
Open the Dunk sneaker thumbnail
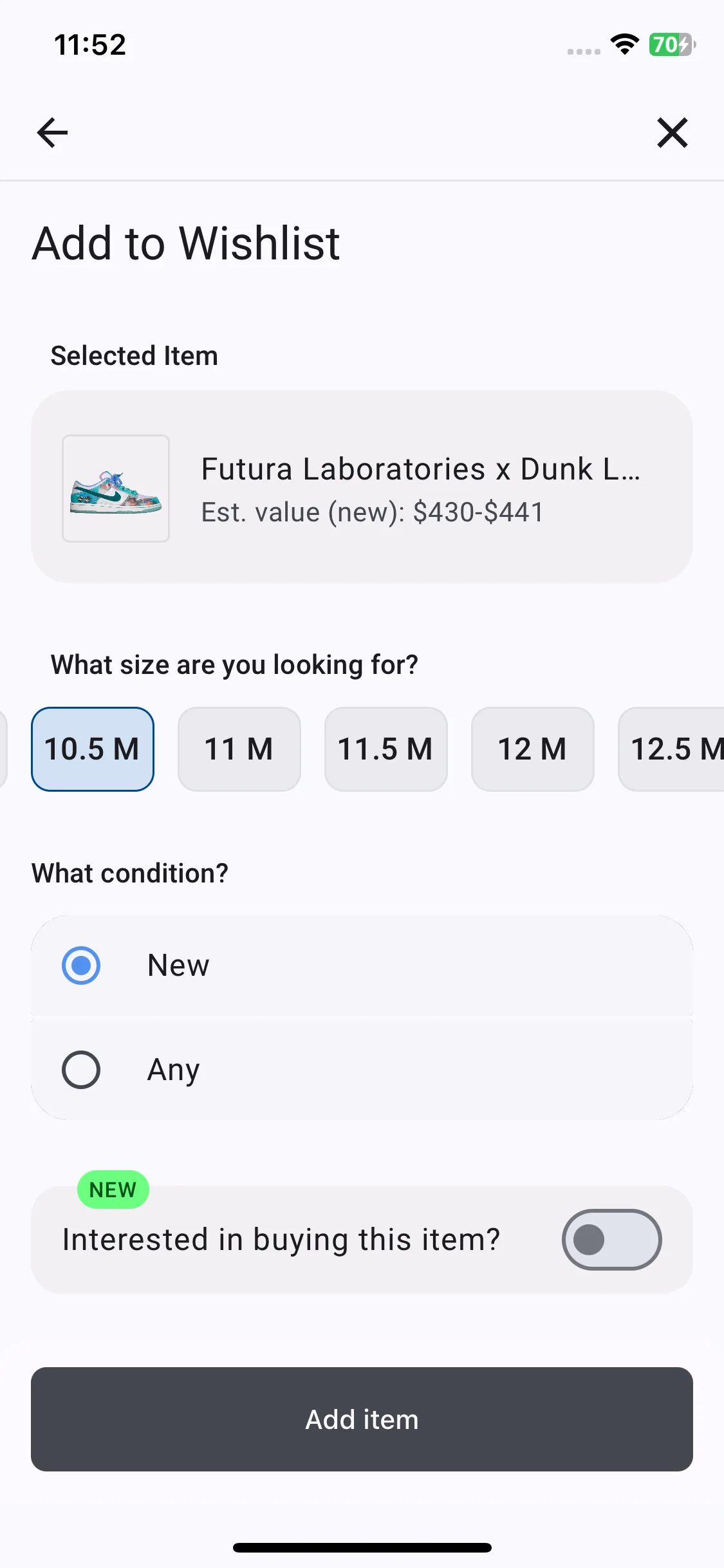(116, 488)
